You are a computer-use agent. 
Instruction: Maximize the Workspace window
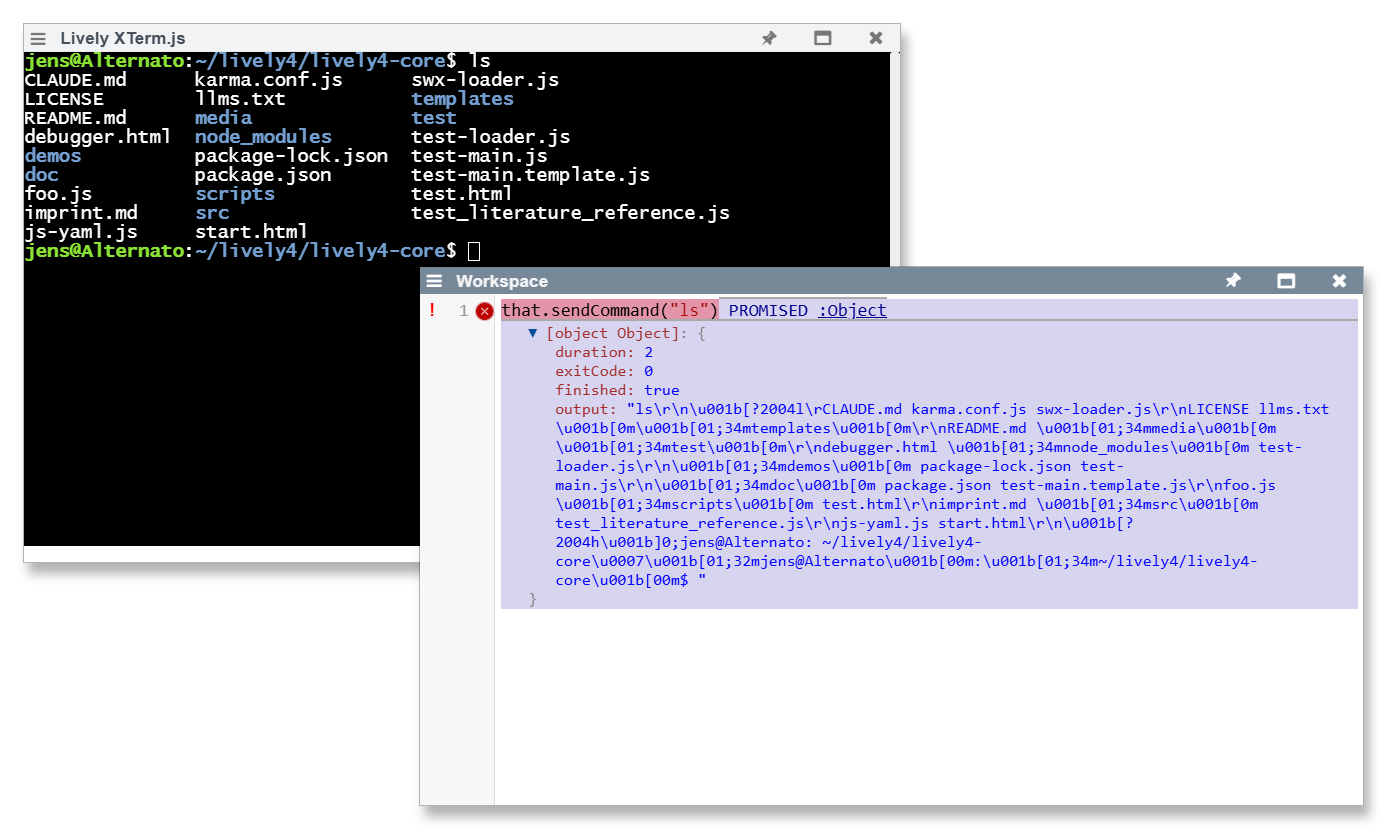coord(1286,282)
